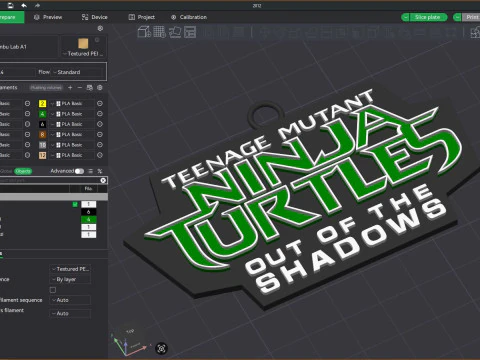
Task: Edit preset icon right of filament 6
Action: [x=100, y=124]
